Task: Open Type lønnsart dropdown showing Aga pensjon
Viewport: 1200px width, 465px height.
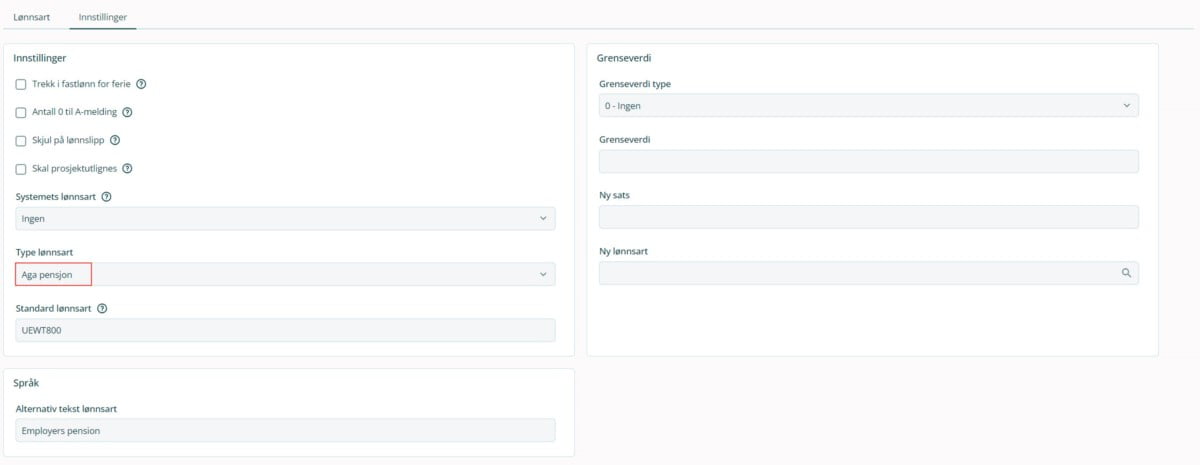Action: point(285,274)
